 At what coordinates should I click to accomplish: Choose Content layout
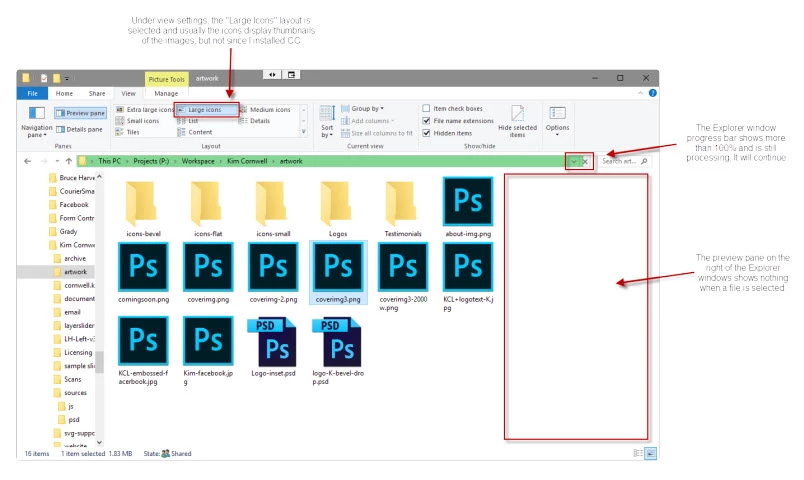tap(195, 132)
